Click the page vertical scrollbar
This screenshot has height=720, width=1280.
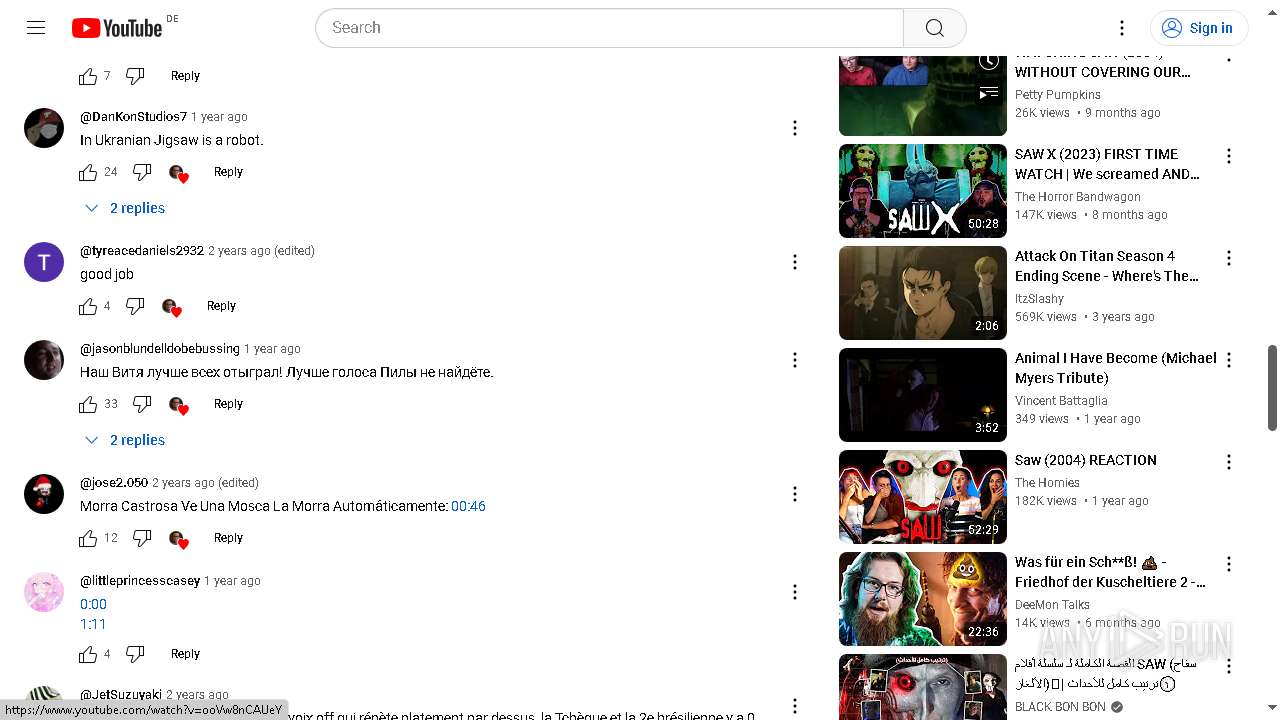pyautogui.click(x=1272, y=388)
